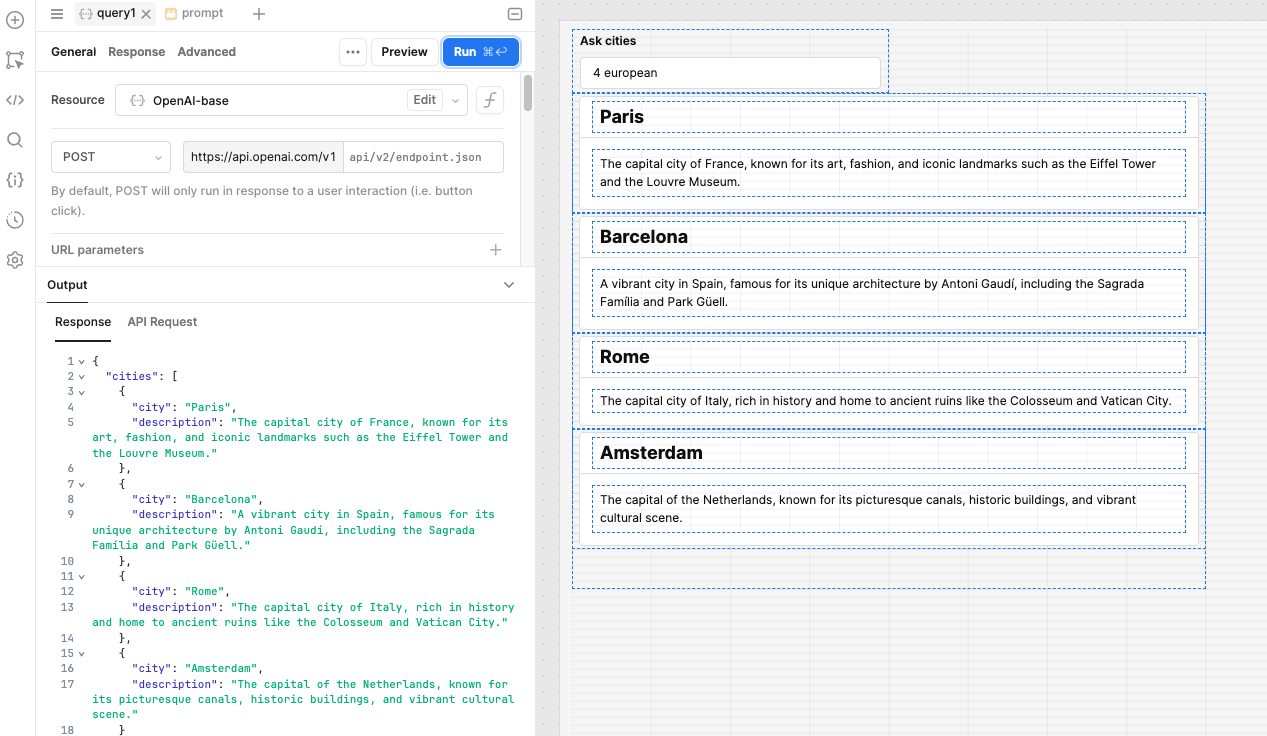The image size is (1267, 736).
Task: Open the history clock icon in sidebar
Action: (15, 220)
